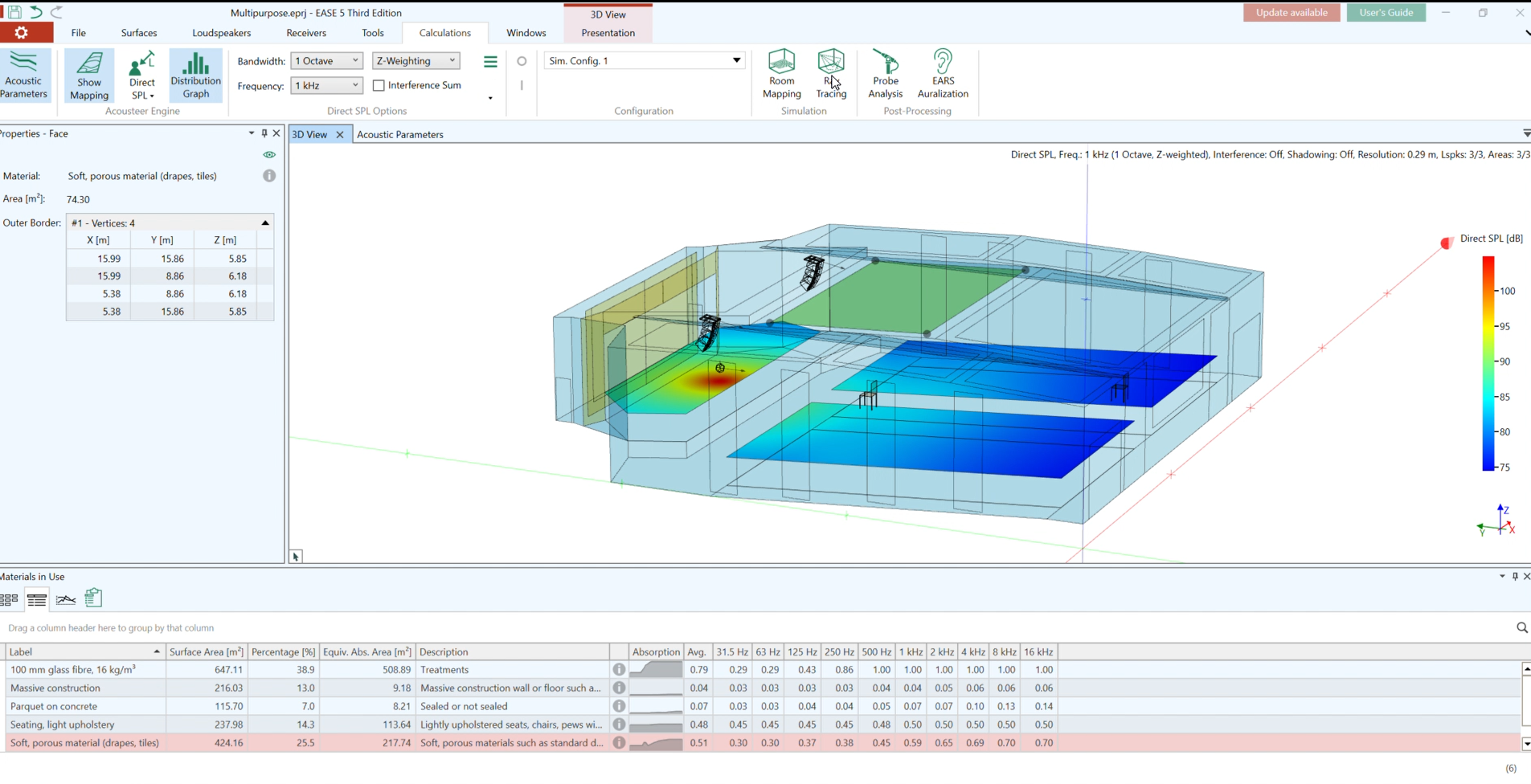This screenshot has height=784, width=1531.
Task: Click the Update available button
Action: coord(1291,13)
